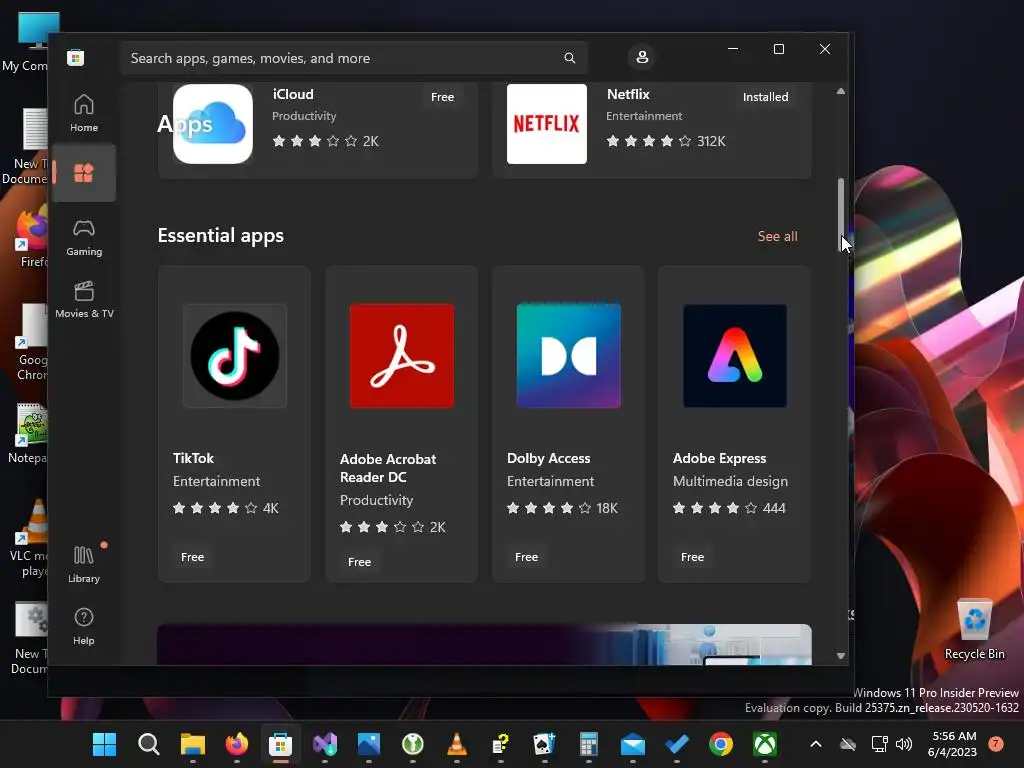Open the Library in Store sidebar

[84, 565]
